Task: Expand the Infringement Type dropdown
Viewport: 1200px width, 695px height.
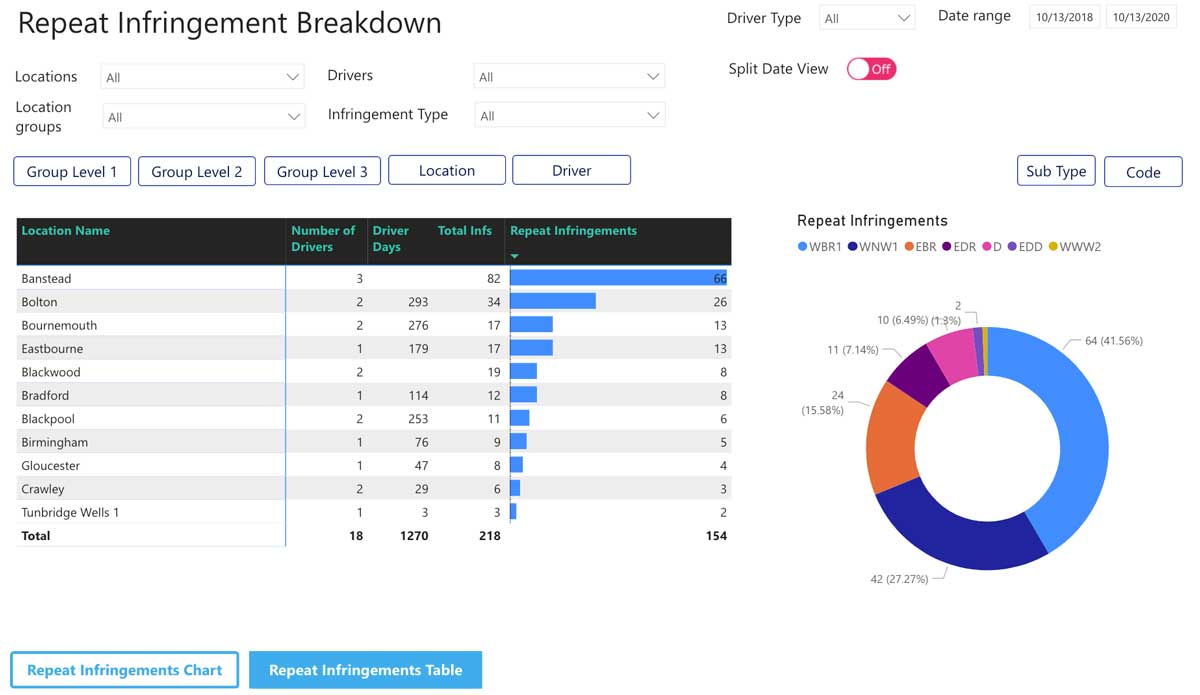Action: [x=569, y=116]
